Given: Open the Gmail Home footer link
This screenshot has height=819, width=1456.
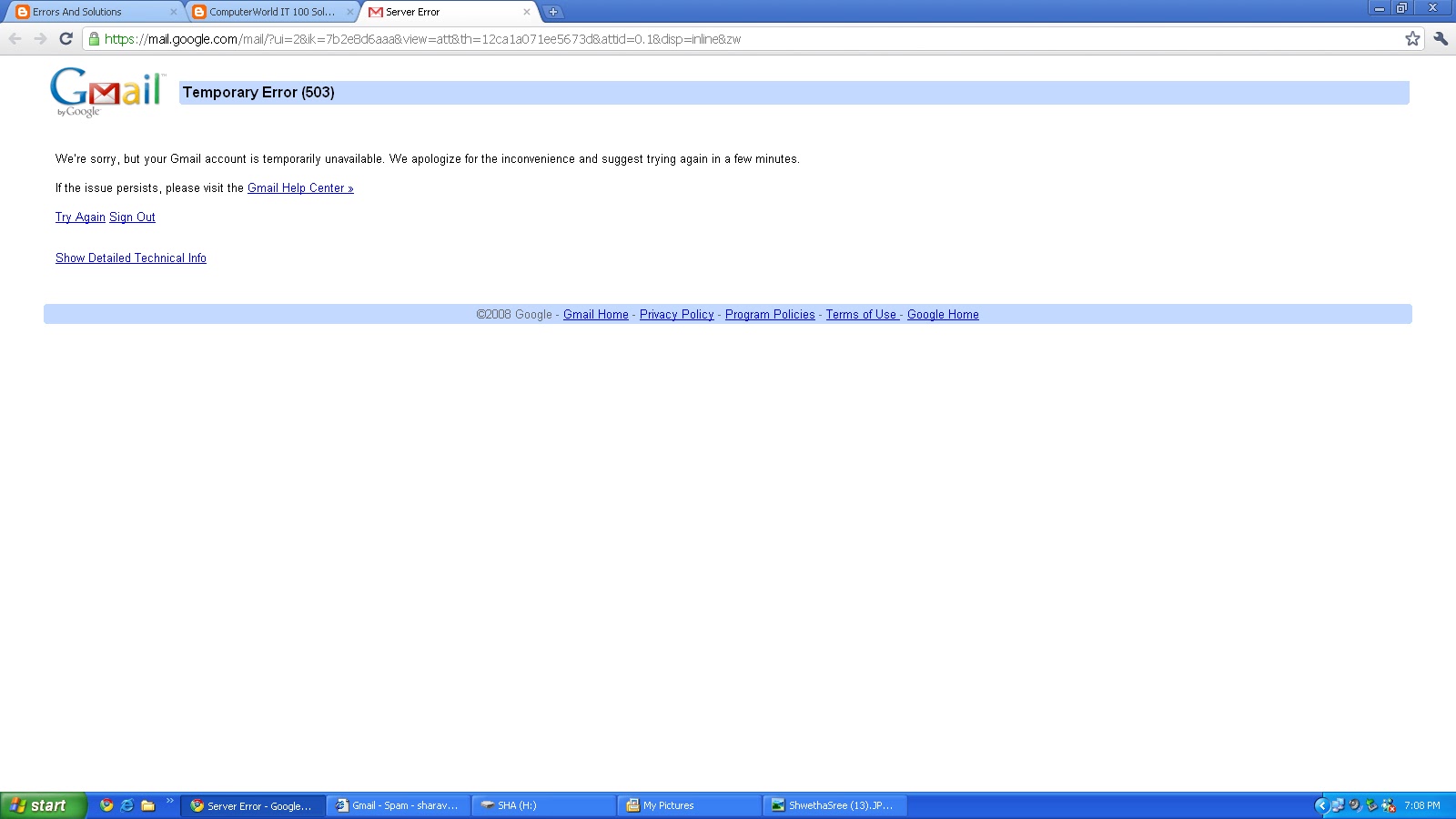Looking at the screenshot, I should click(596, 315).
